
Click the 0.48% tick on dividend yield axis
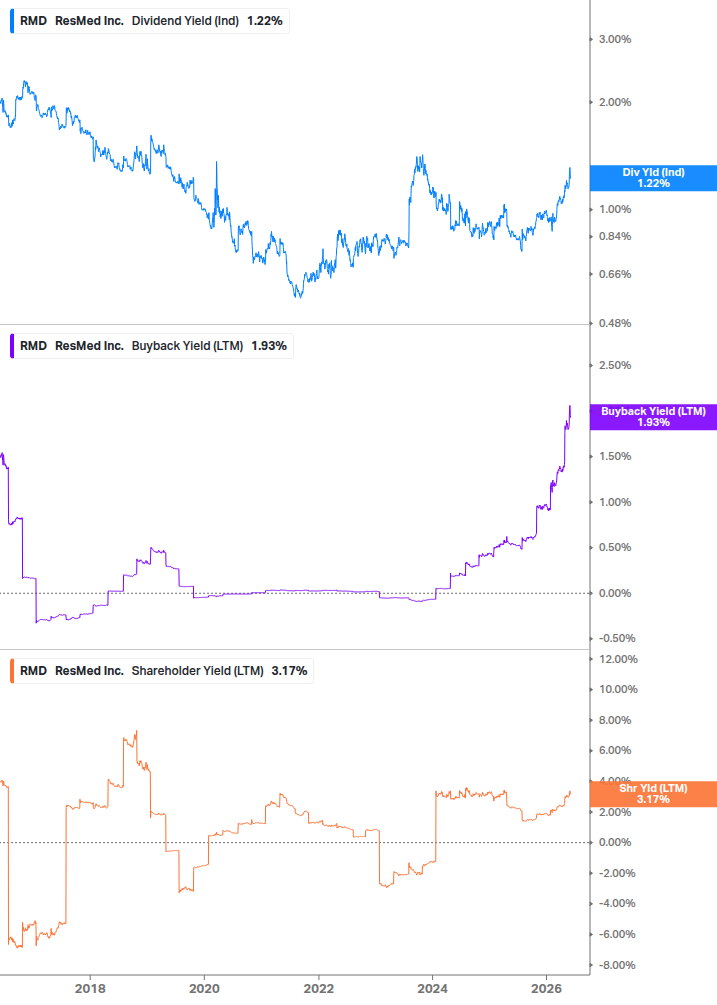pyautogui.click(x=614, y=323)
